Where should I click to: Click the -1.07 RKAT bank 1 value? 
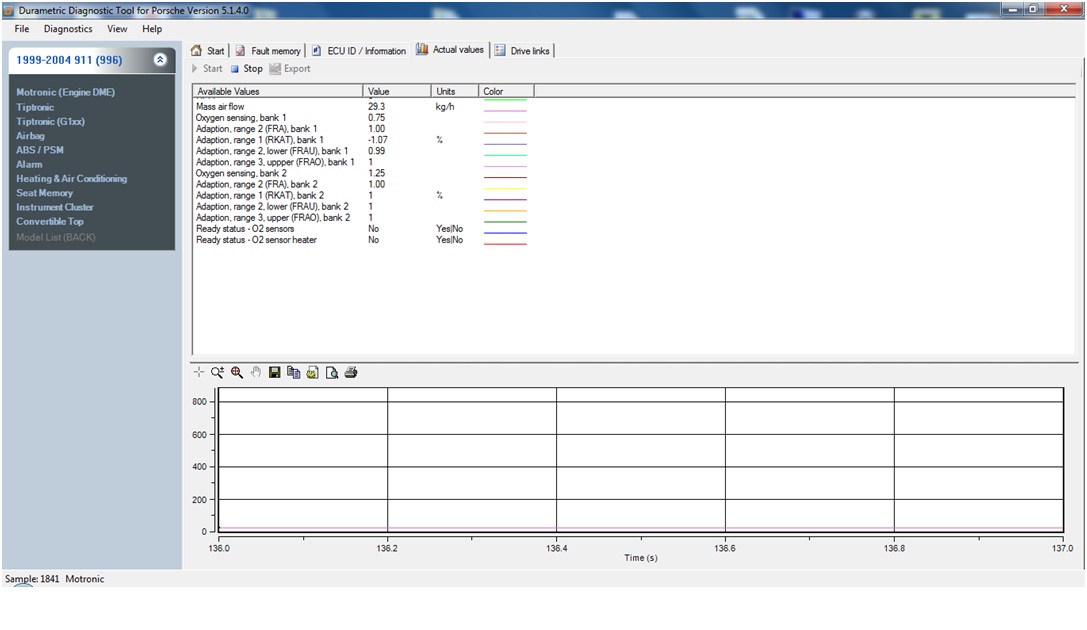[x=378, y=140]
